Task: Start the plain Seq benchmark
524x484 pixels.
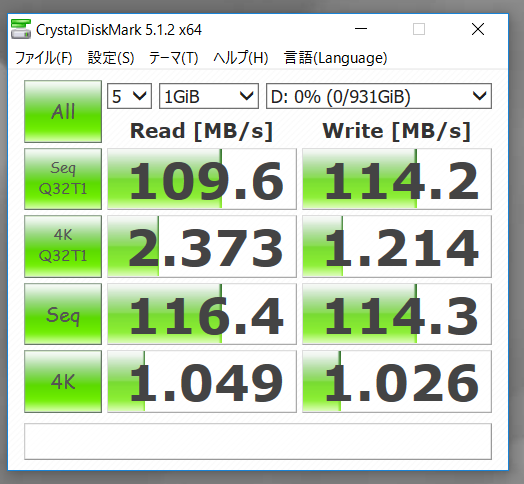Action: 63,314
